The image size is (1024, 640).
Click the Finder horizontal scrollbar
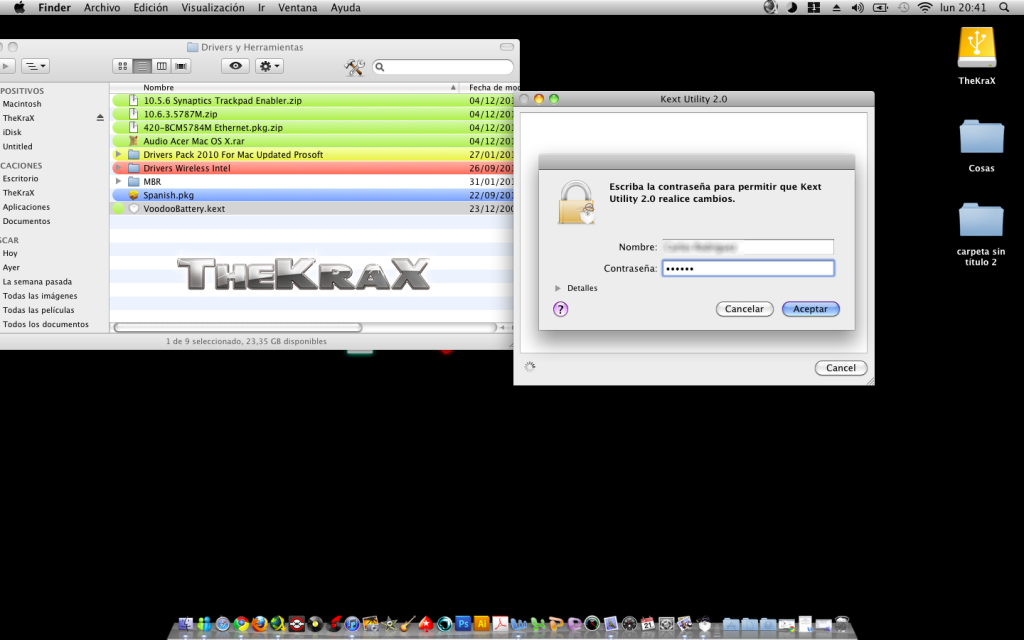[x=238, y=327]
